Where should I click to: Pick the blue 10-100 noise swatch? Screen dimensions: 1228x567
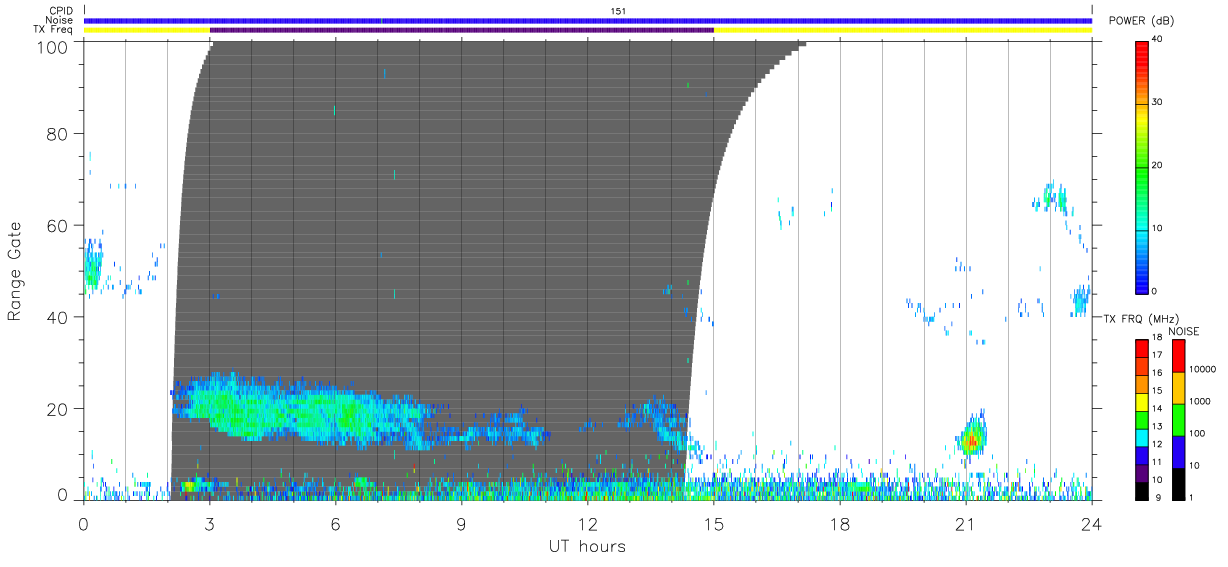tap(1178, 451)
